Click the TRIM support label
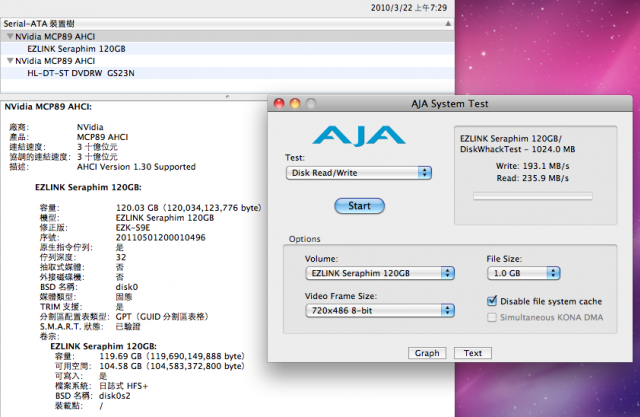 61,307
